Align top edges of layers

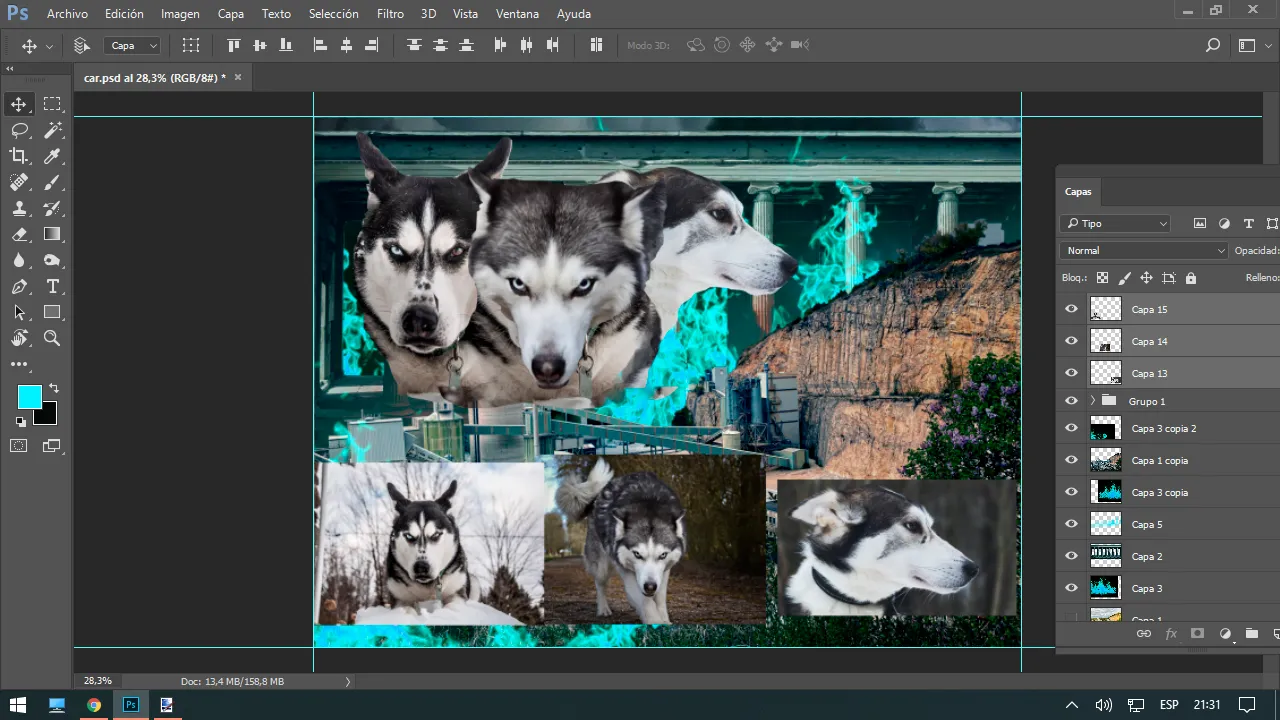point(234,45)
